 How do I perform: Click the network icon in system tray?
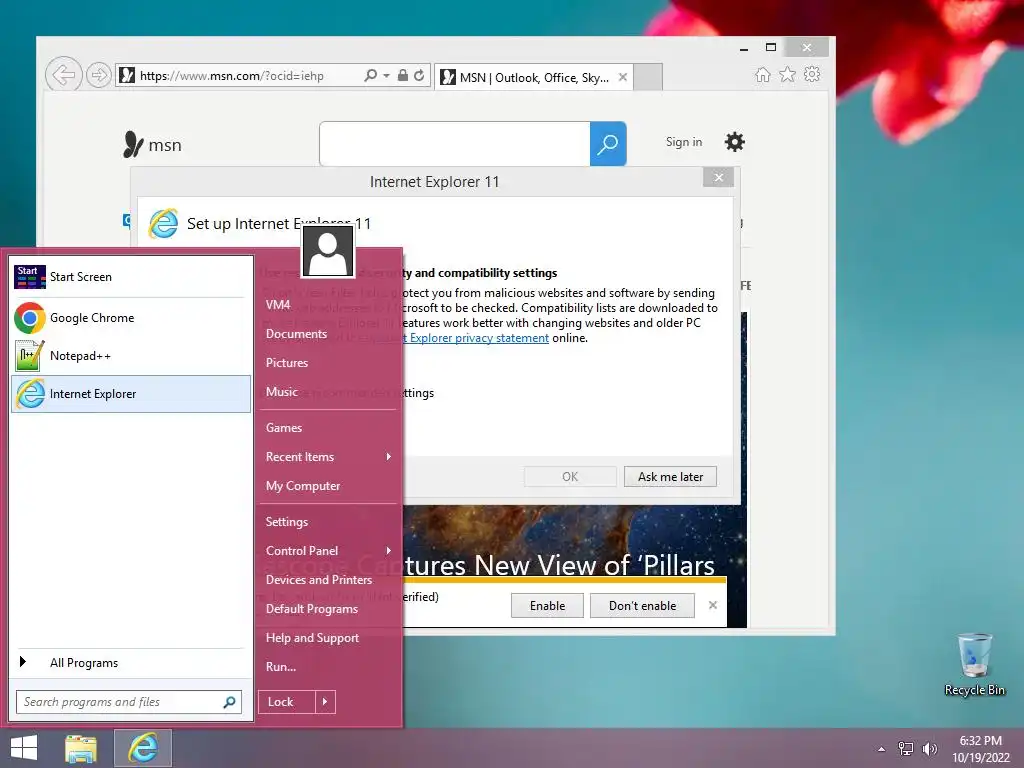click(906, 749)
